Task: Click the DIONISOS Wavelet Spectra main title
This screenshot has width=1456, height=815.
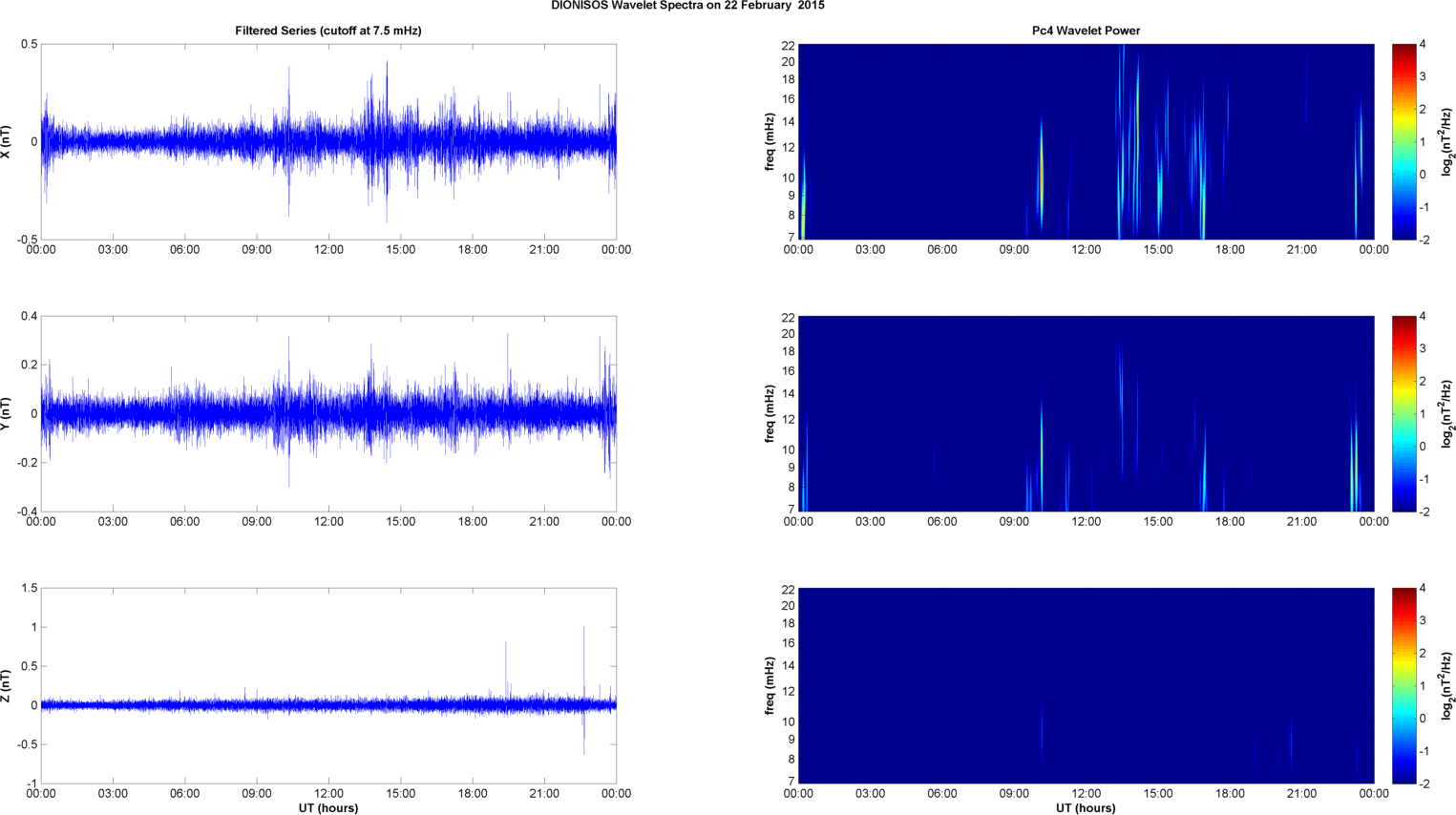Action: (x=687, y=6)
